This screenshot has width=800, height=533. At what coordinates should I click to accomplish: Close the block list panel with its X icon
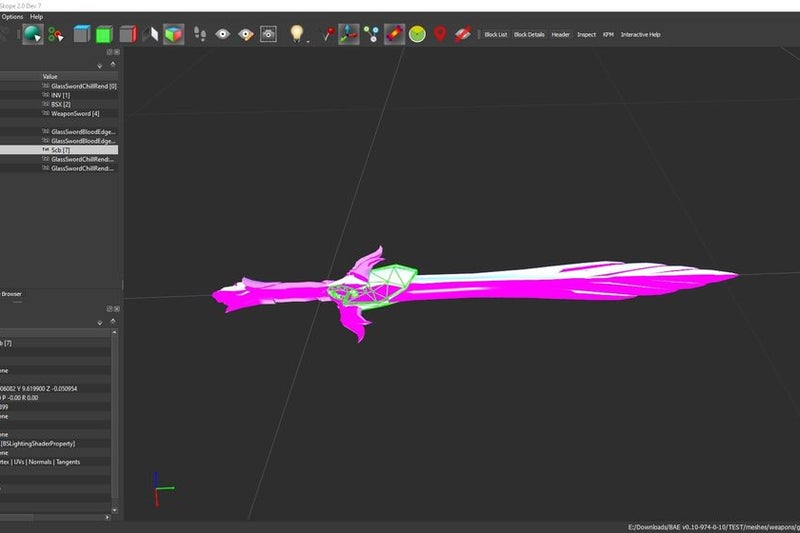click(x=117, y=52)
